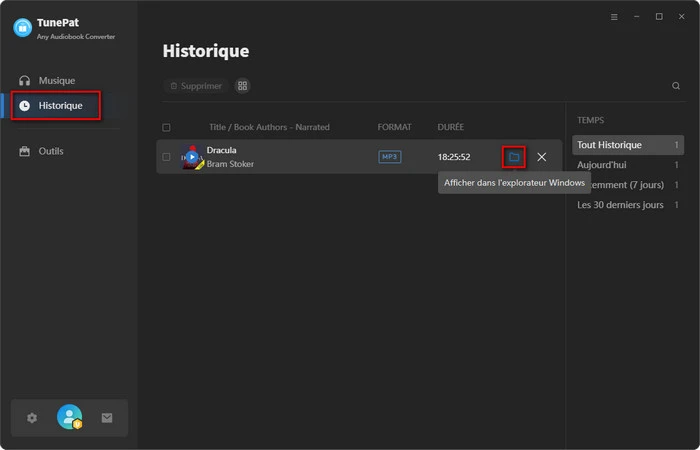The height and width of the screenshot is (450, 700).
Task: Switch to grid view layout
Action: tap(242, 86)
